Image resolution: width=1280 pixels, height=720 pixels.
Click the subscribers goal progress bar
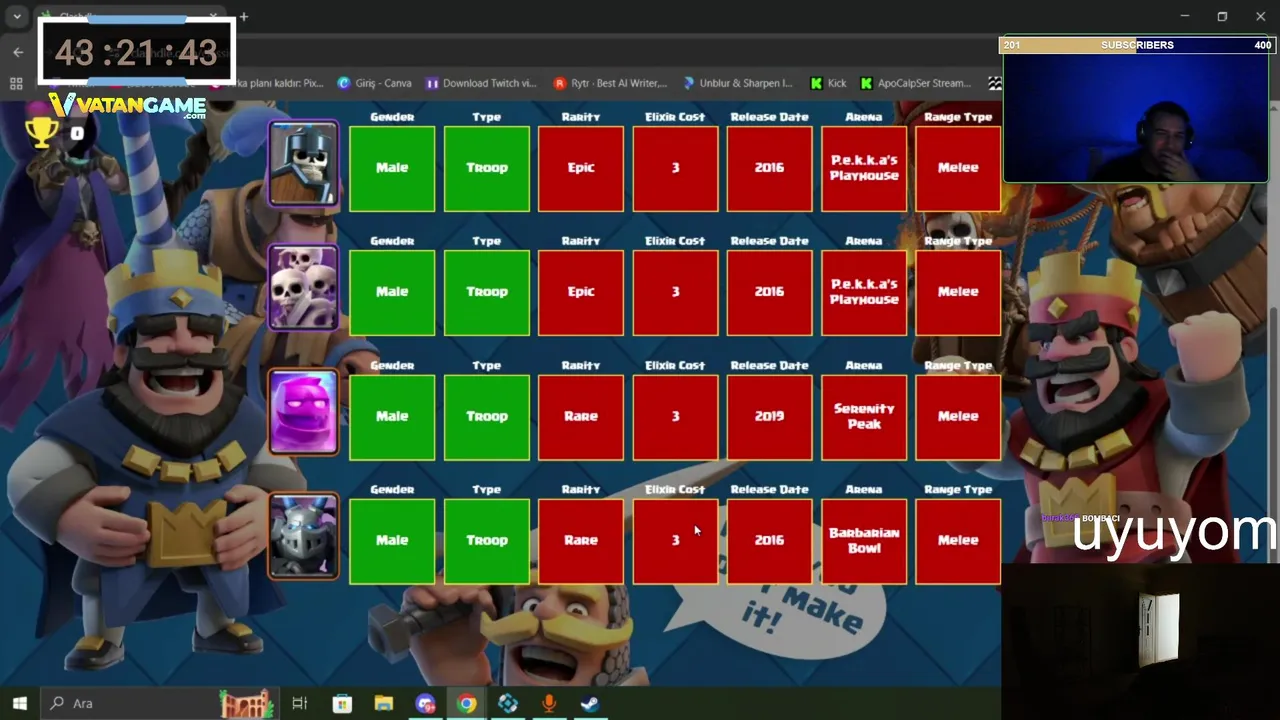coord(1137,45)
